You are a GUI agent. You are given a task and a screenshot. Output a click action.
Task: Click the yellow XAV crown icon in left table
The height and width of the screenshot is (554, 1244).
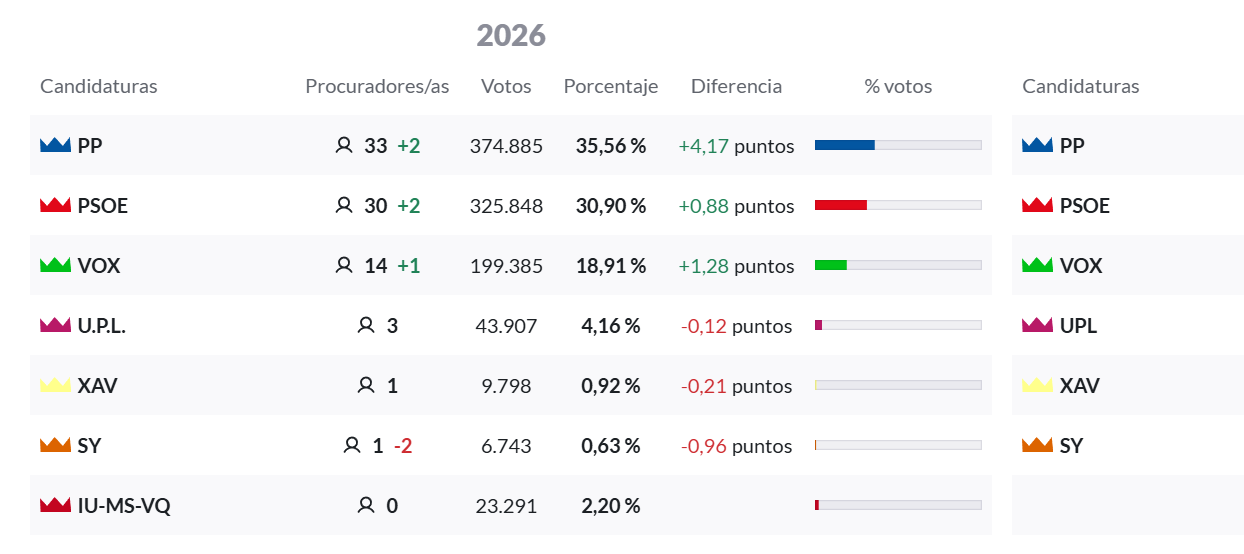point(55,385)
